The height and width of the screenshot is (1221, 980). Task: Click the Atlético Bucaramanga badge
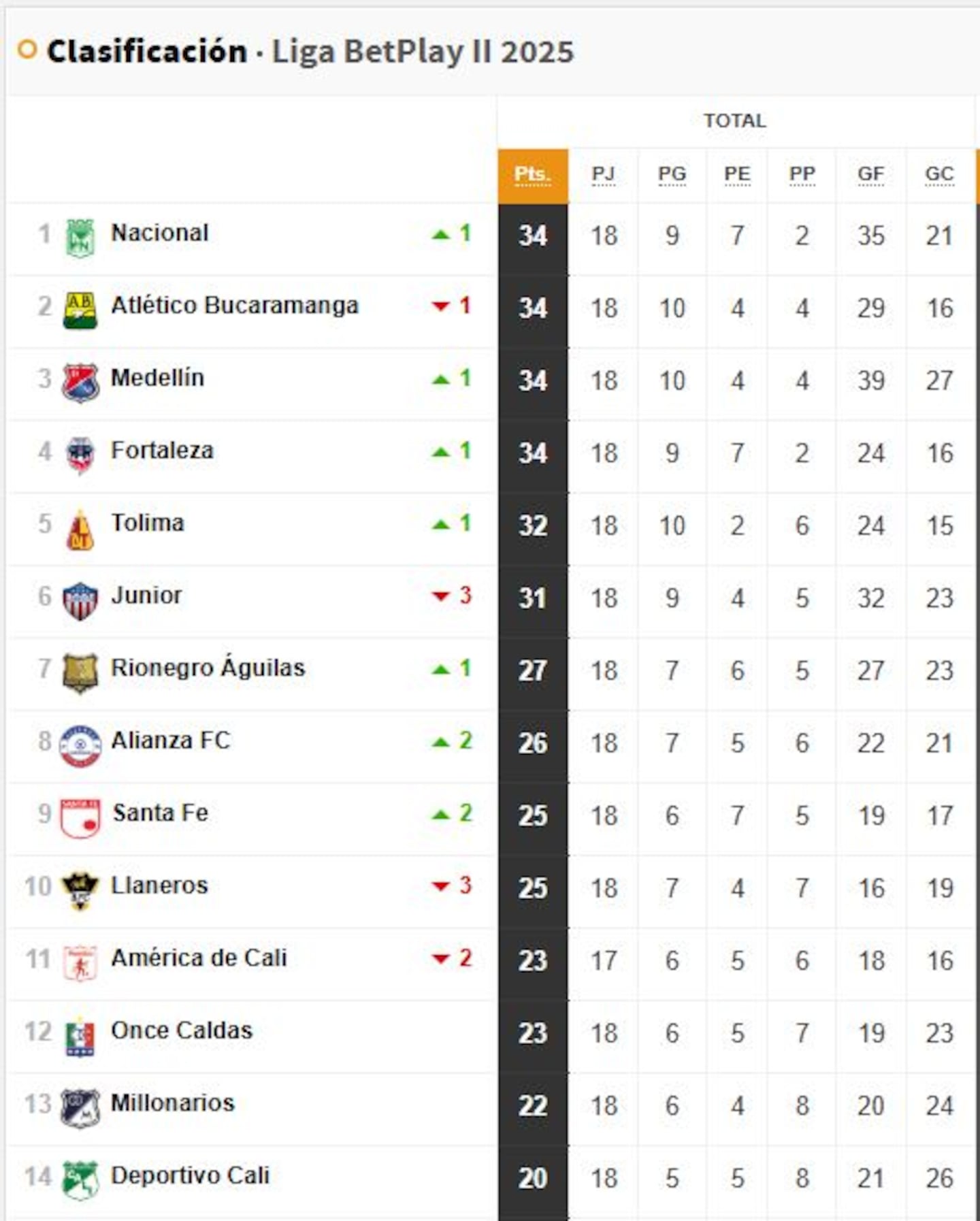coord(82,306)
